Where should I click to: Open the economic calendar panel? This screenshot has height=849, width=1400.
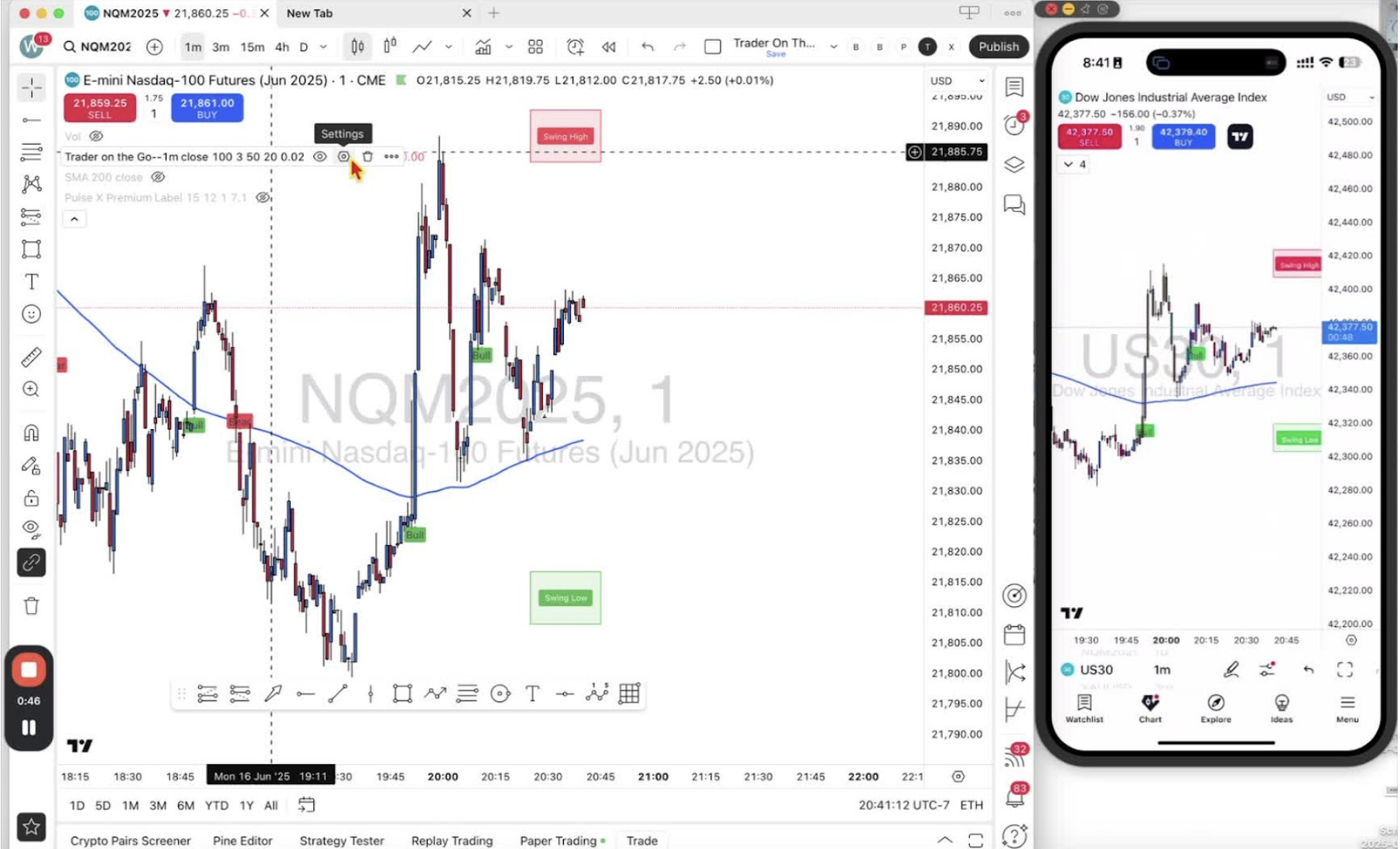coord(1014,635)
